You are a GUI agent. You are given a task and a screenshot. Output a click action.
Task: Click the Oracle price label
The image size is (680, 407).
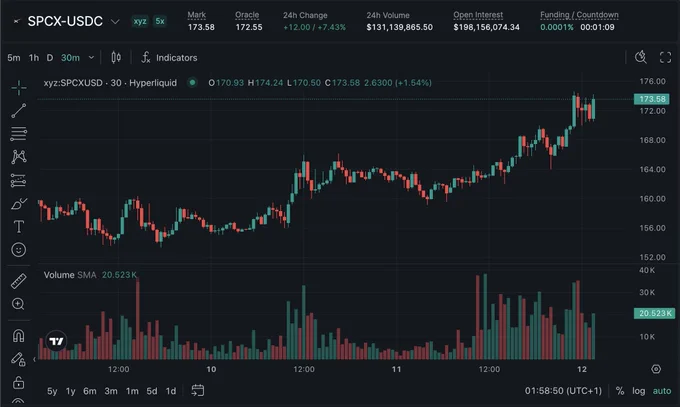point(247,15)
